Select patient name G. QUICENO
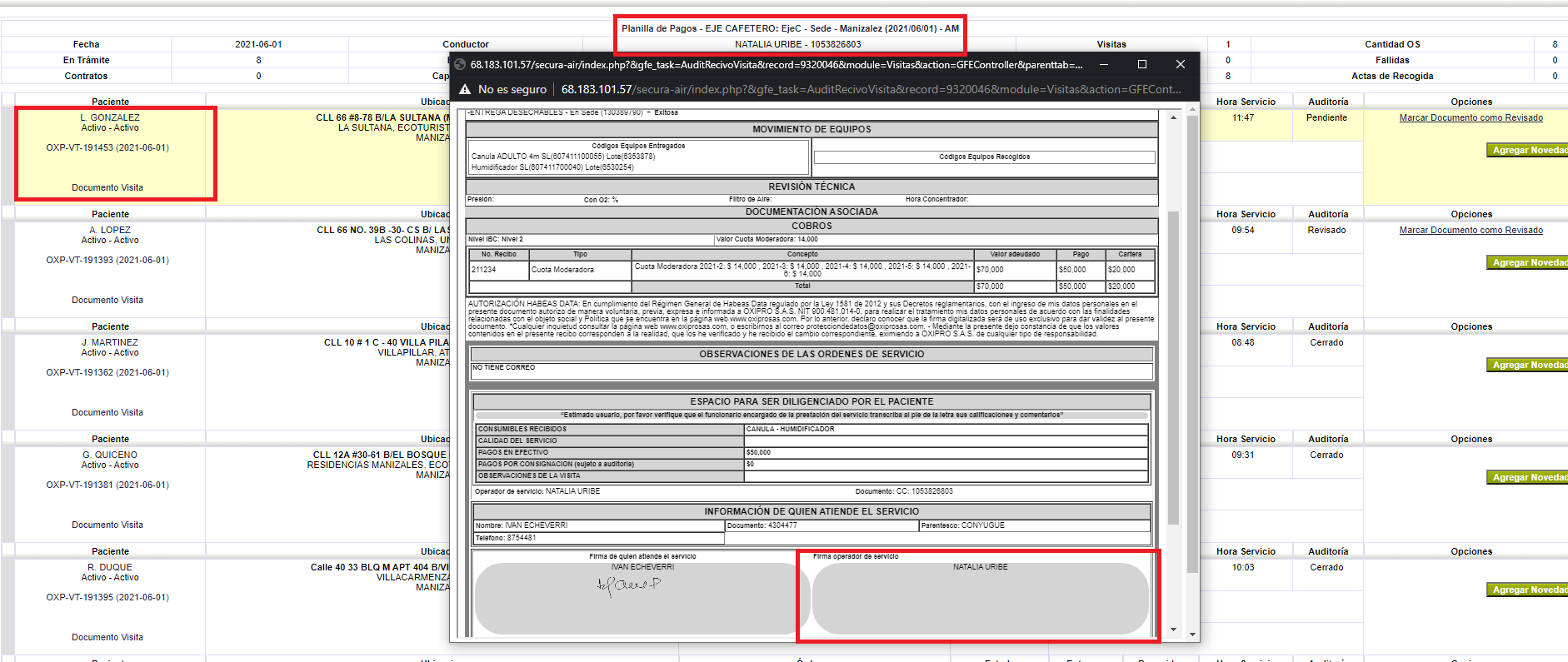 point(110,455)
